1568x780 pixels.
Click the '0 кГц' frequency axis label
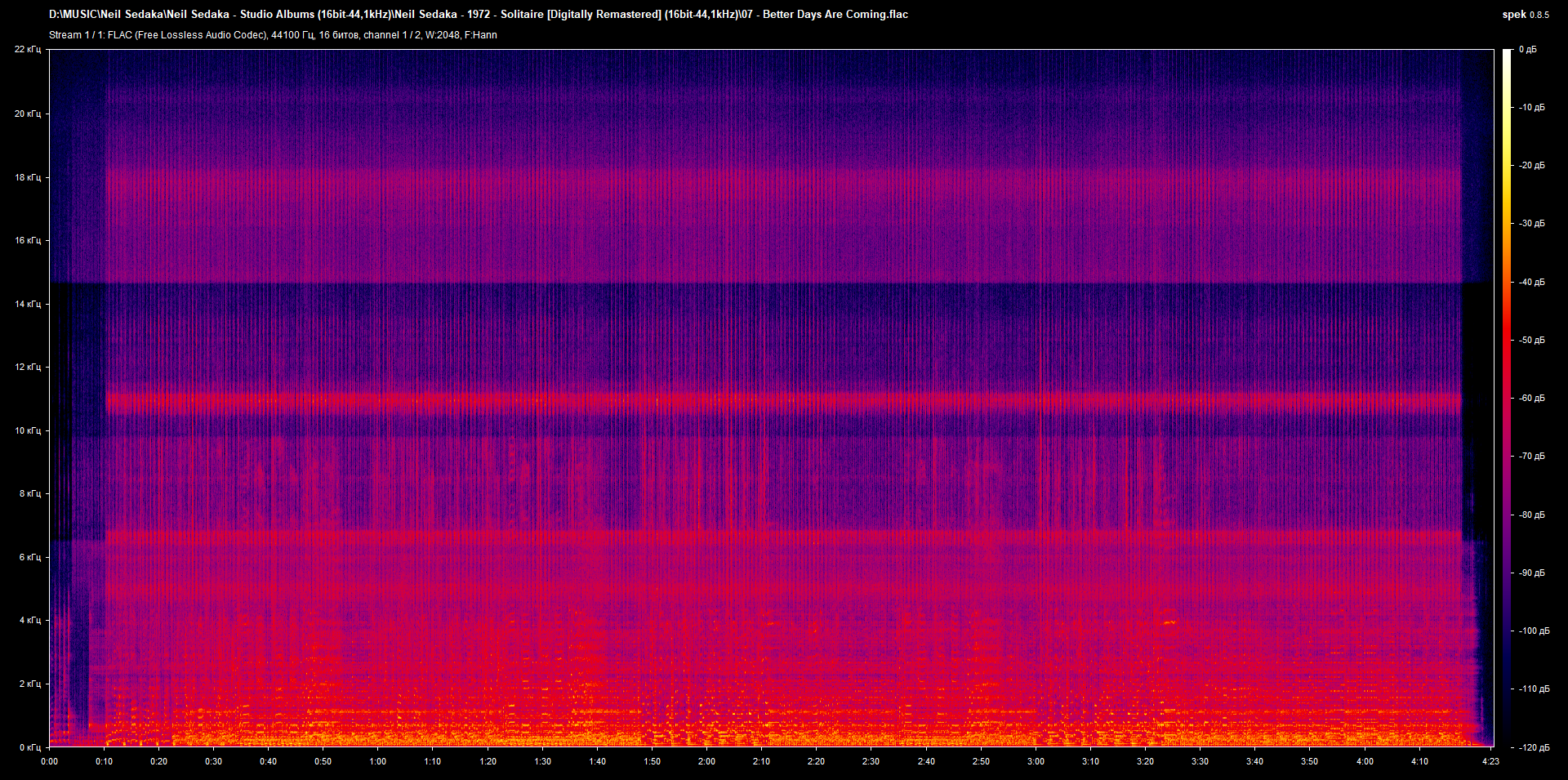30,747
